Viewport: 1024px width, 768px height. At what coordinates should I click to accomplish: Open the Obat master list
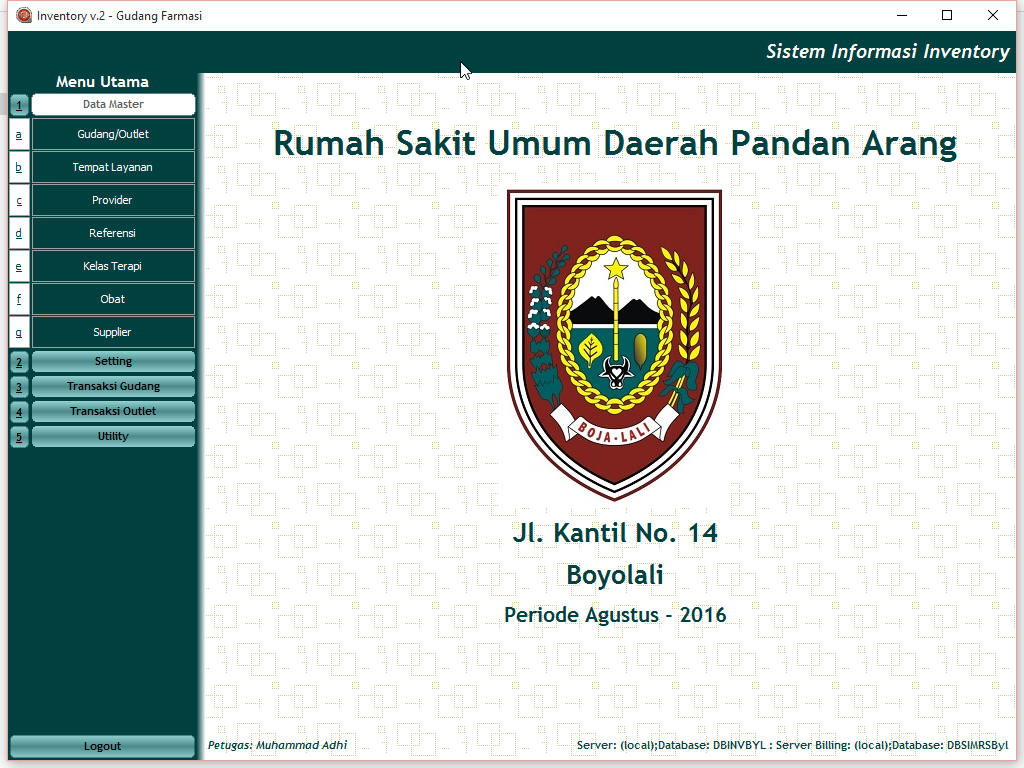113,299
